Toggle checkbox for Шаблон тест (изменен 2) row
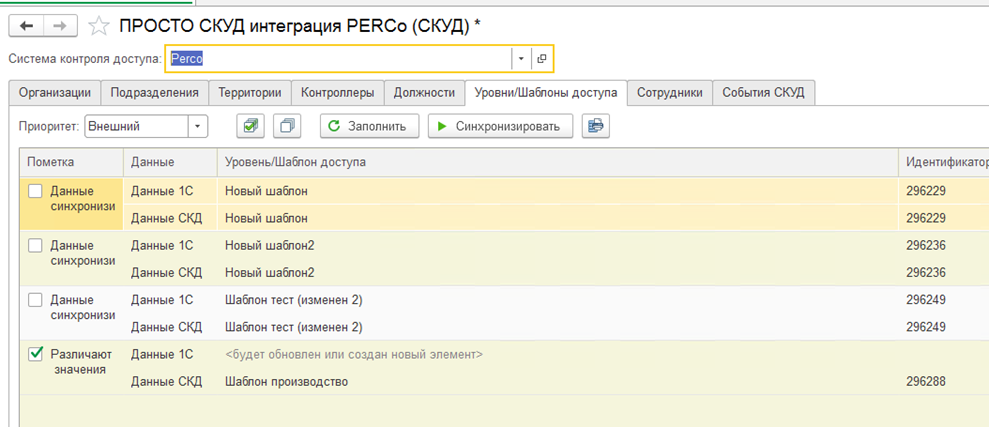The height and width of the screenshot is (427, 989). tap(35, 299)
